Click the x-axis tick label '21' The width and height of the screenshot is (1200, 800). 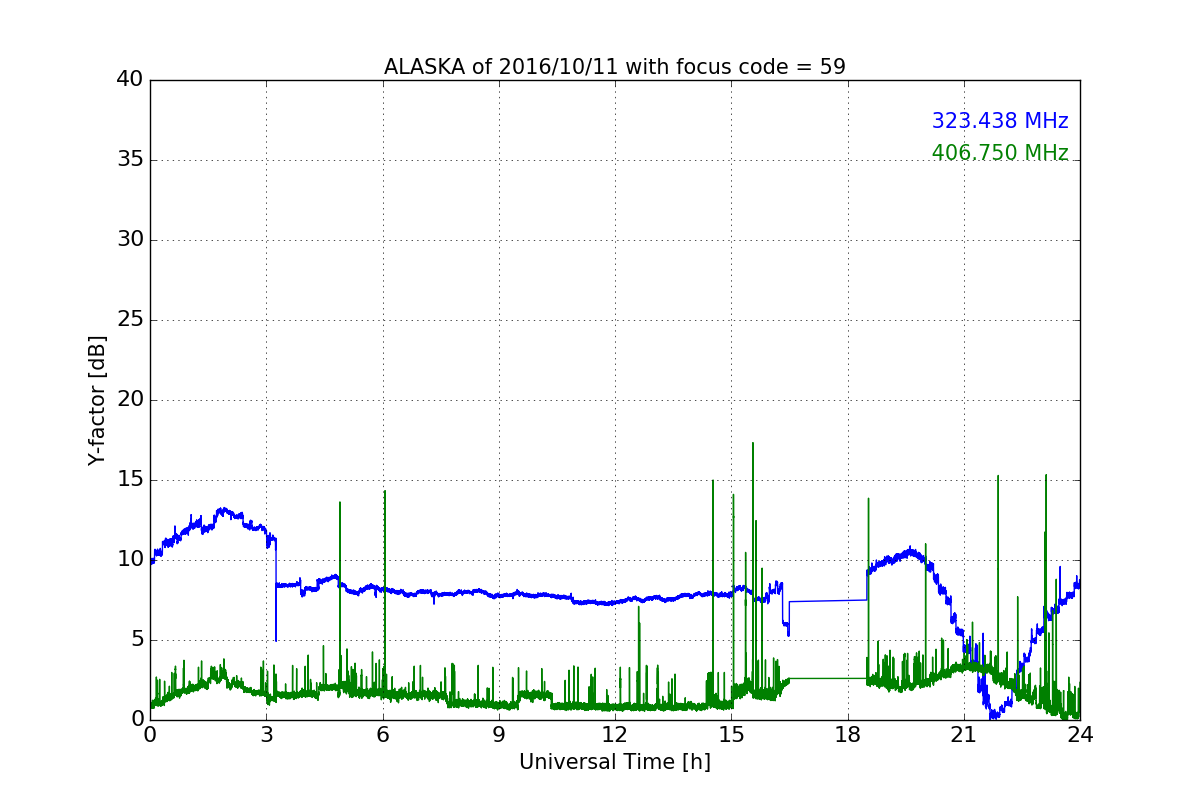tap(964, 734)
